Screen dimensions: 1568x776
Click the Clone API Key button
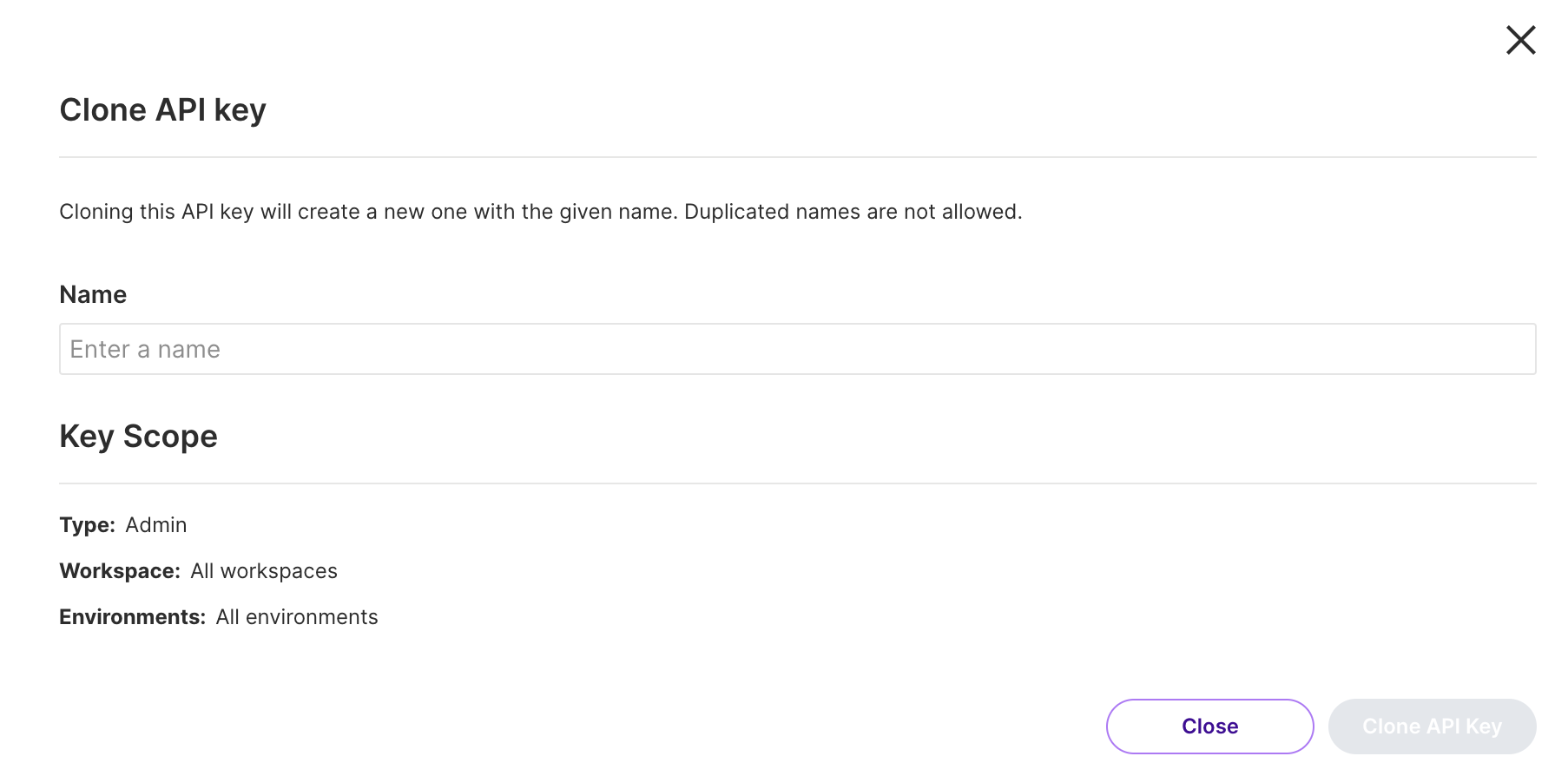pos(1432,727)
